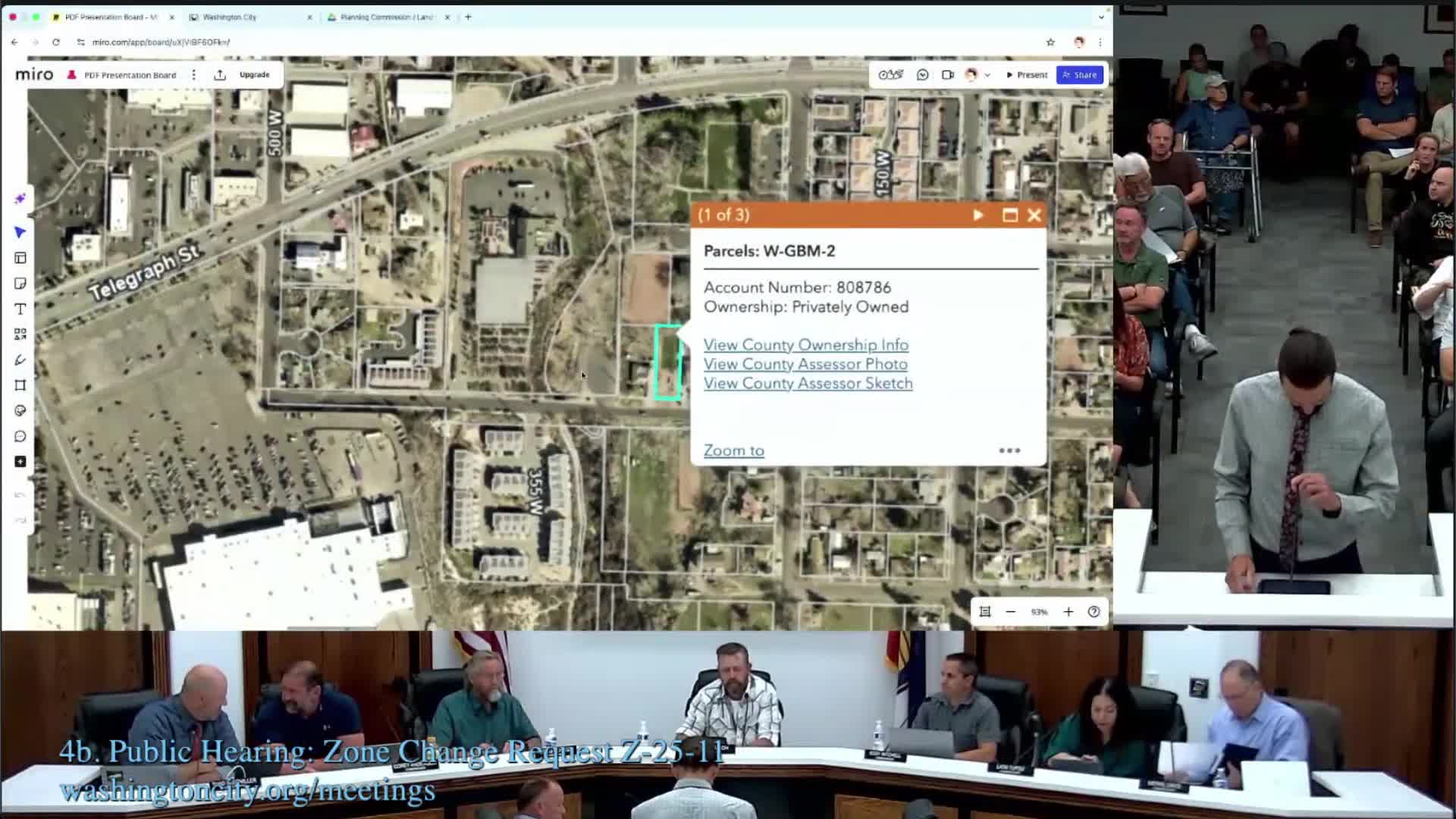Toggle the video call camera icon
Image resolution: width=1456 pixels, height=819 pixels.
tap(947, 75)
